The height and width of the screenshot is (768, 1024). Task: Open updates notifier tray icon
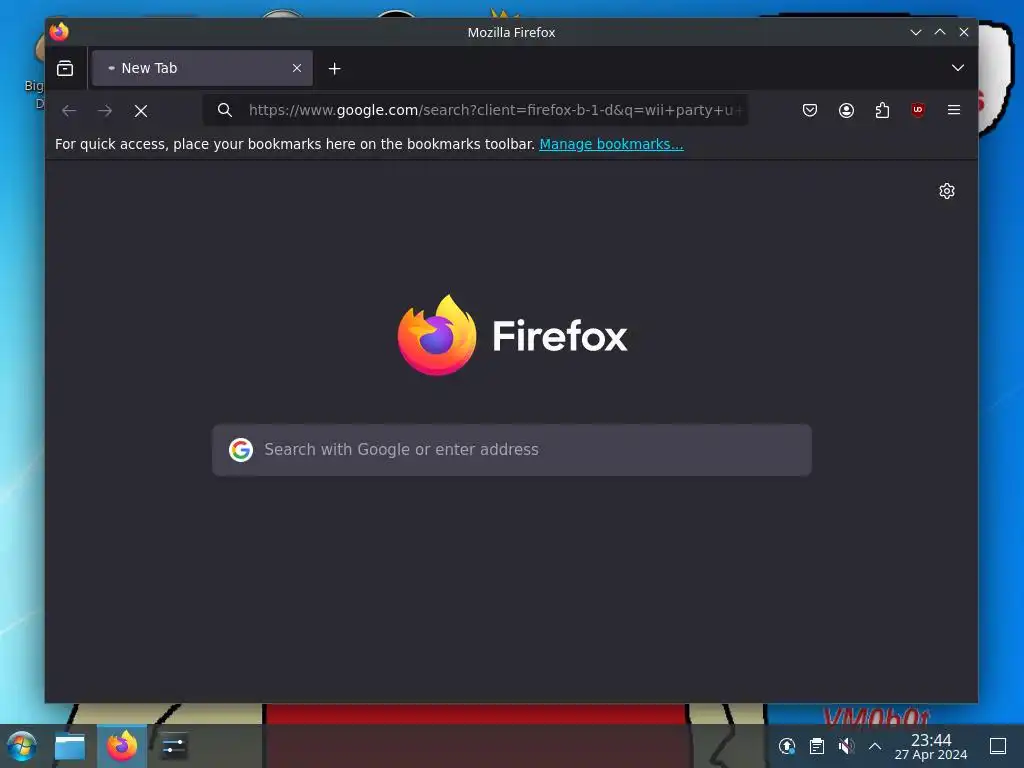point(787,746)
